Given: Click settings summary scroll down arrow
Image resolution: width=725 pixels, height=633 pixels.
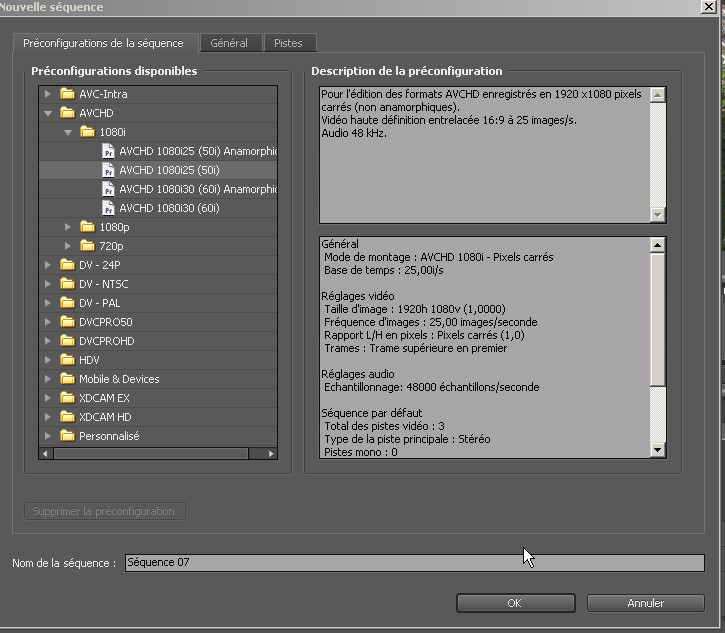Looking at the screenshot, I should click(x=657, y=450).
